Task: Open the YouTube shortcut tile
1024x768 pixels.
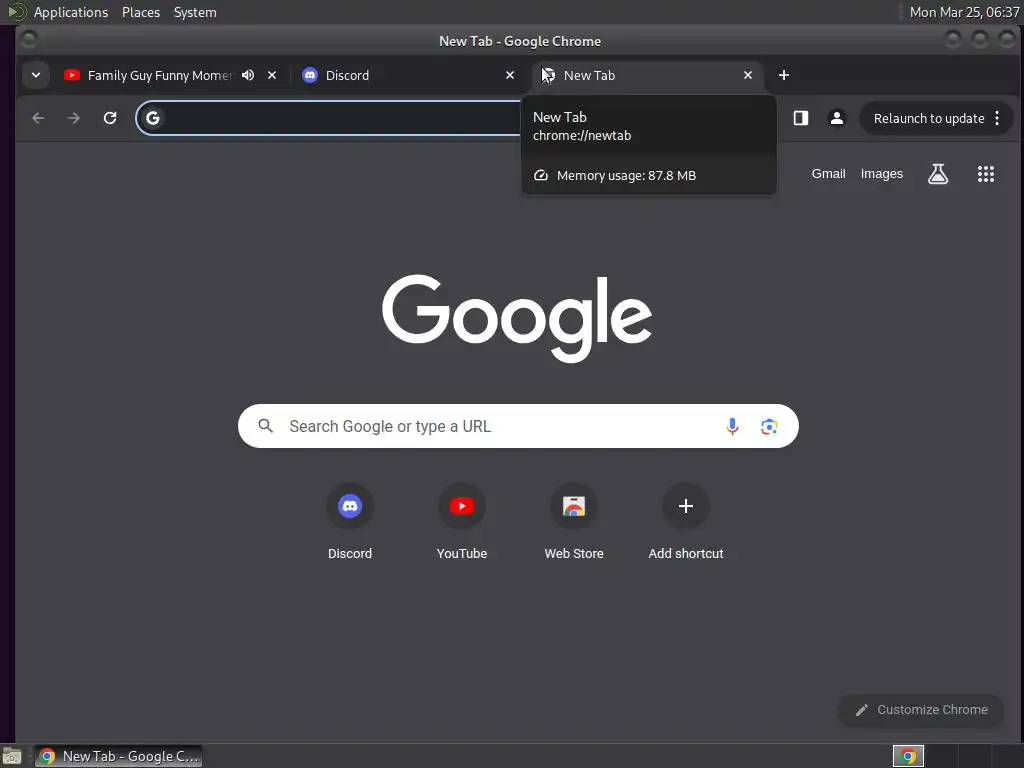Action: tap(462, 521)
